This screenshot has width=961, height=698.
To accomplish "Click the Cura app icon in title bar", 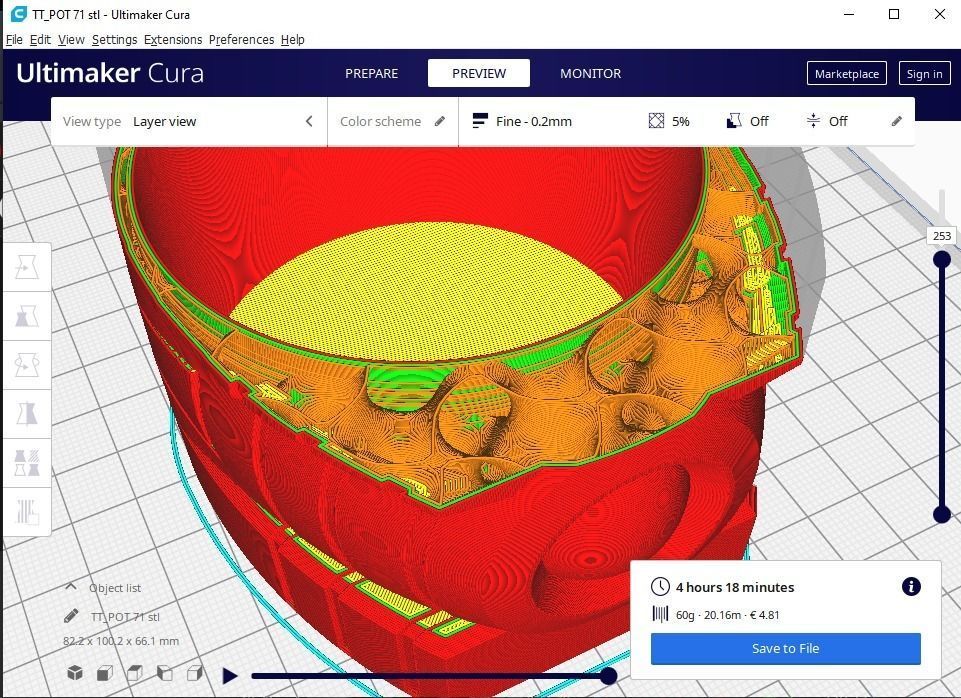I will point(19,13).
